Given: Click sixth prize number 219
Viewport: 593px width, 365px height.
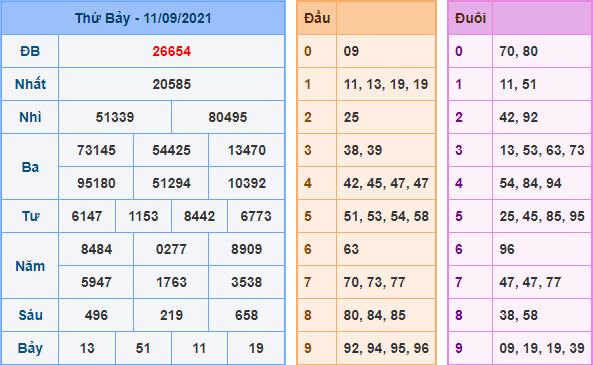Looking at the screenshot, I should pos(171,315).
